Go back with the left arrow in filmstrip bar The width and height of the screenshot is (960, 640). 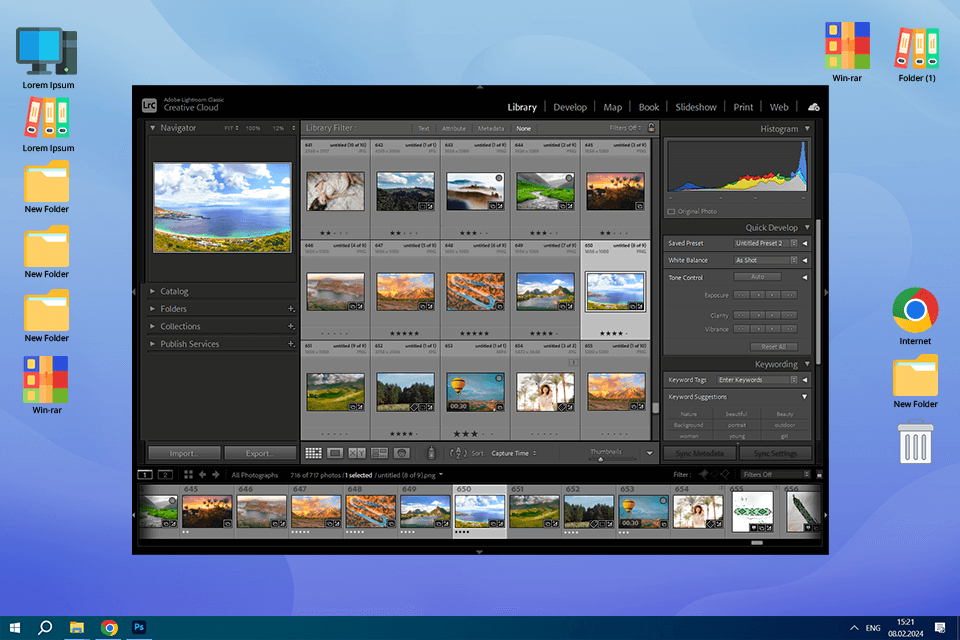[202, 475]
